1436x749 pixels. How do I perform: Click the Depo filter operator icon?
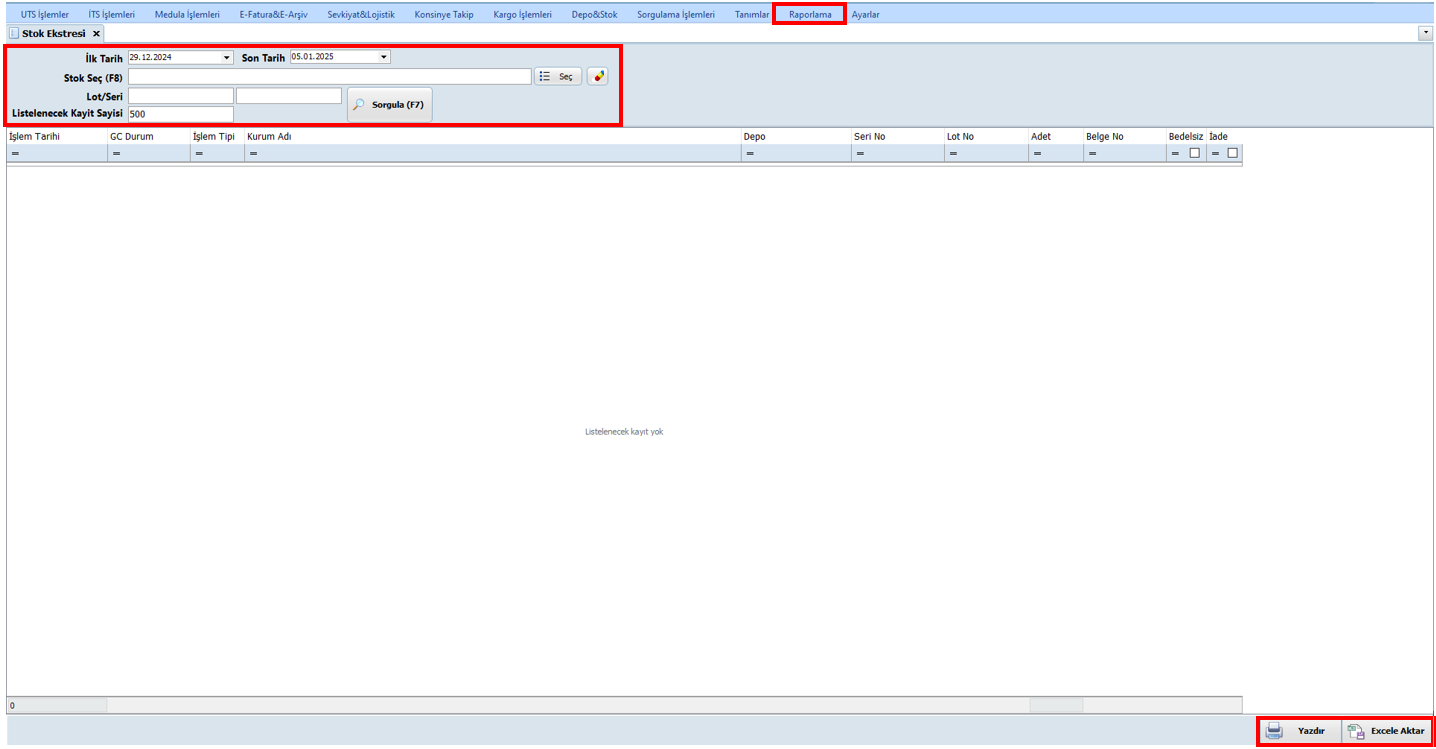coord(749,153)
